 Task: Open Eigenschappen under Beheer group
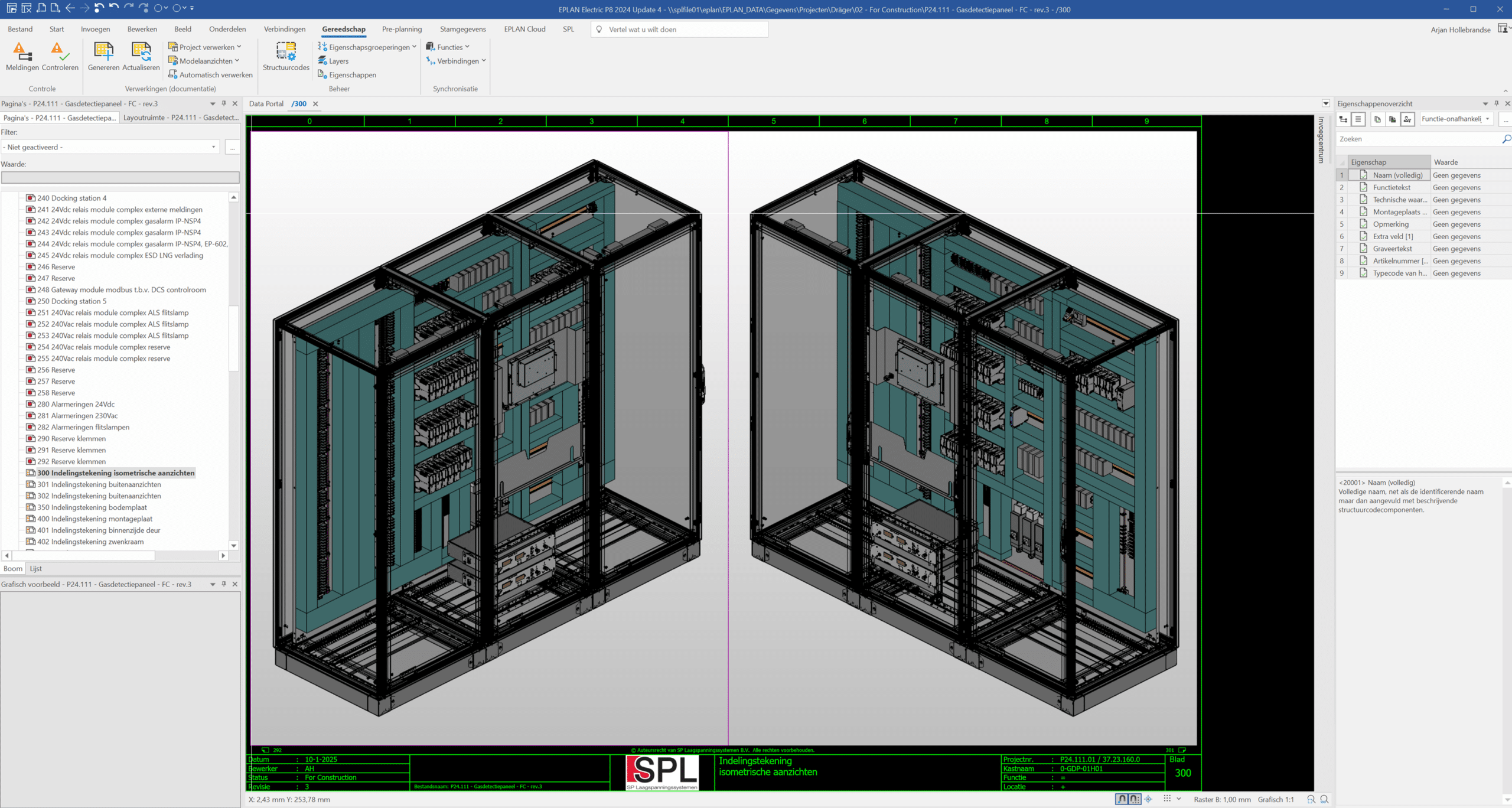[347, 74]
